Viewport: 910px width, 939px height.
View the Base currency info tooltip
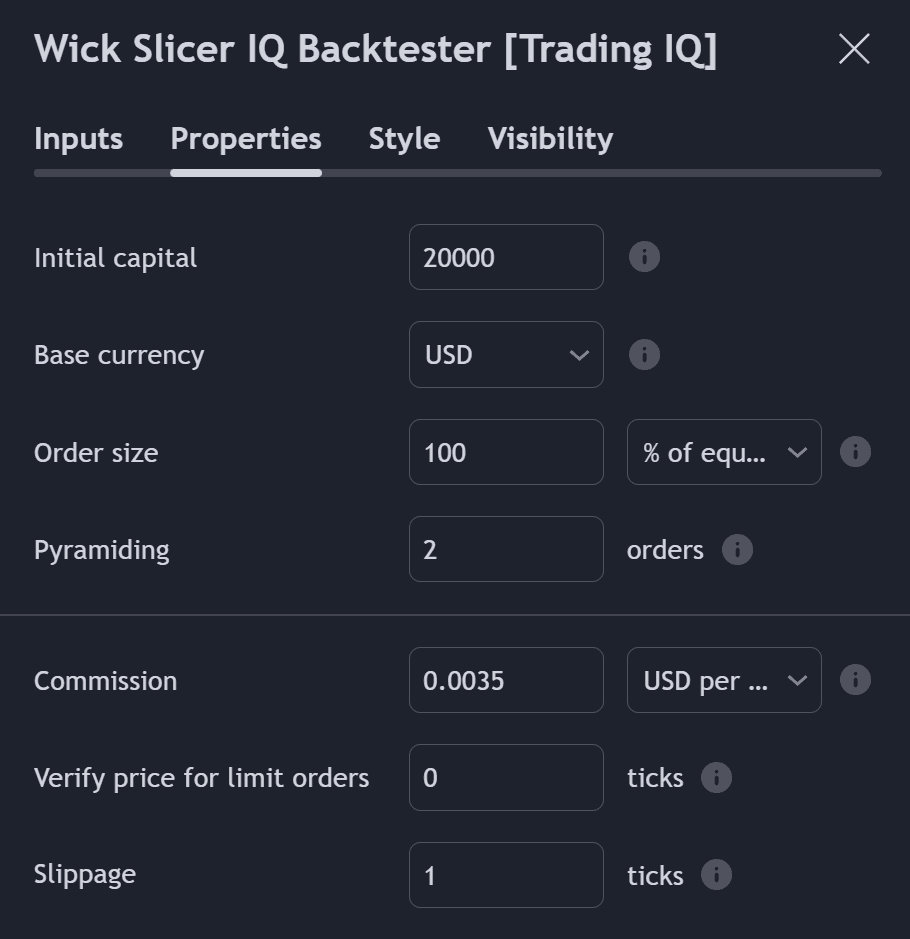[644, 354]
